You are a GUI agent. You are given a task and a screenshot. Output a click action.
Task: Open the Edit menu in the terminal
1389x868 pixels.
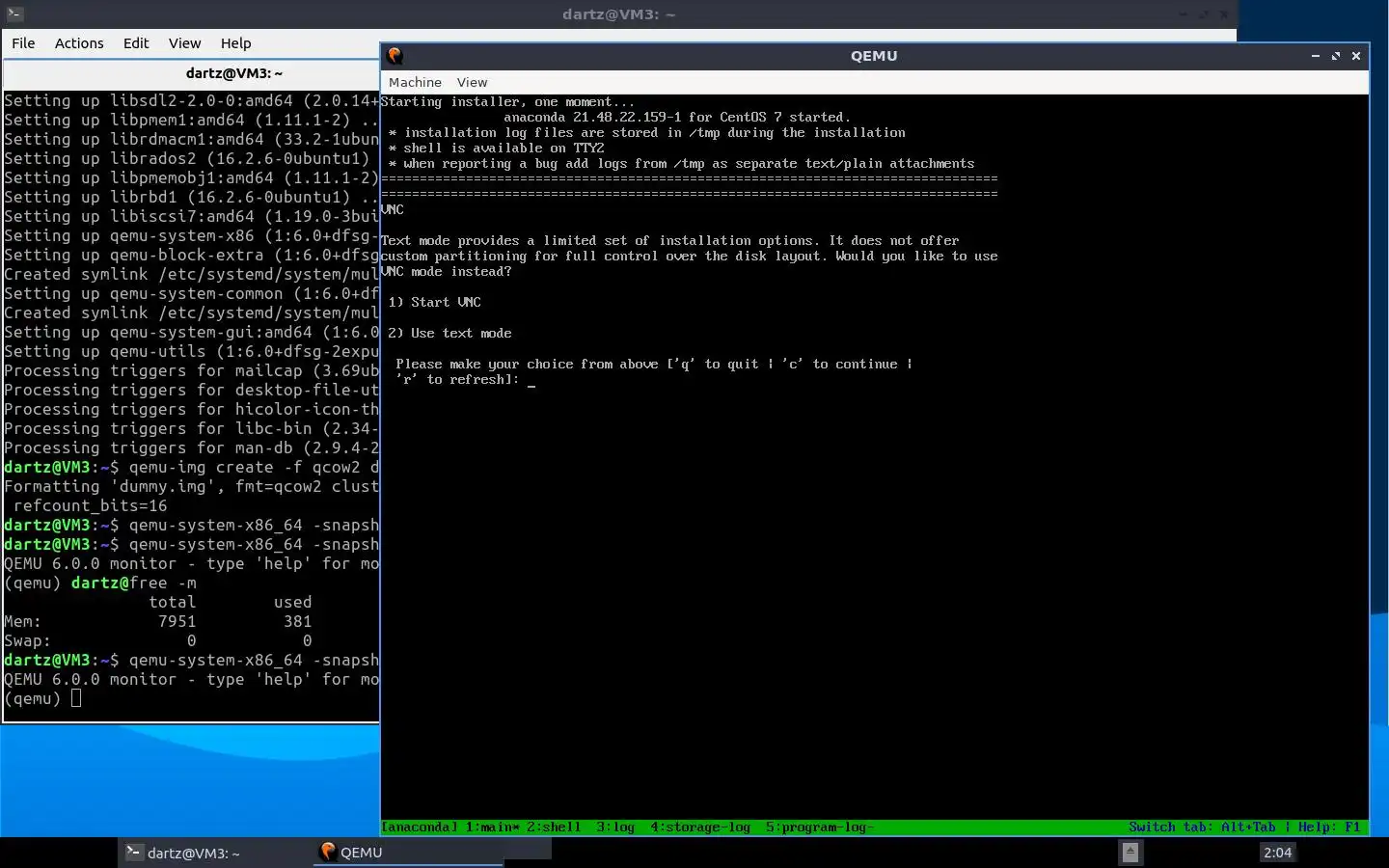pos(136,43)
